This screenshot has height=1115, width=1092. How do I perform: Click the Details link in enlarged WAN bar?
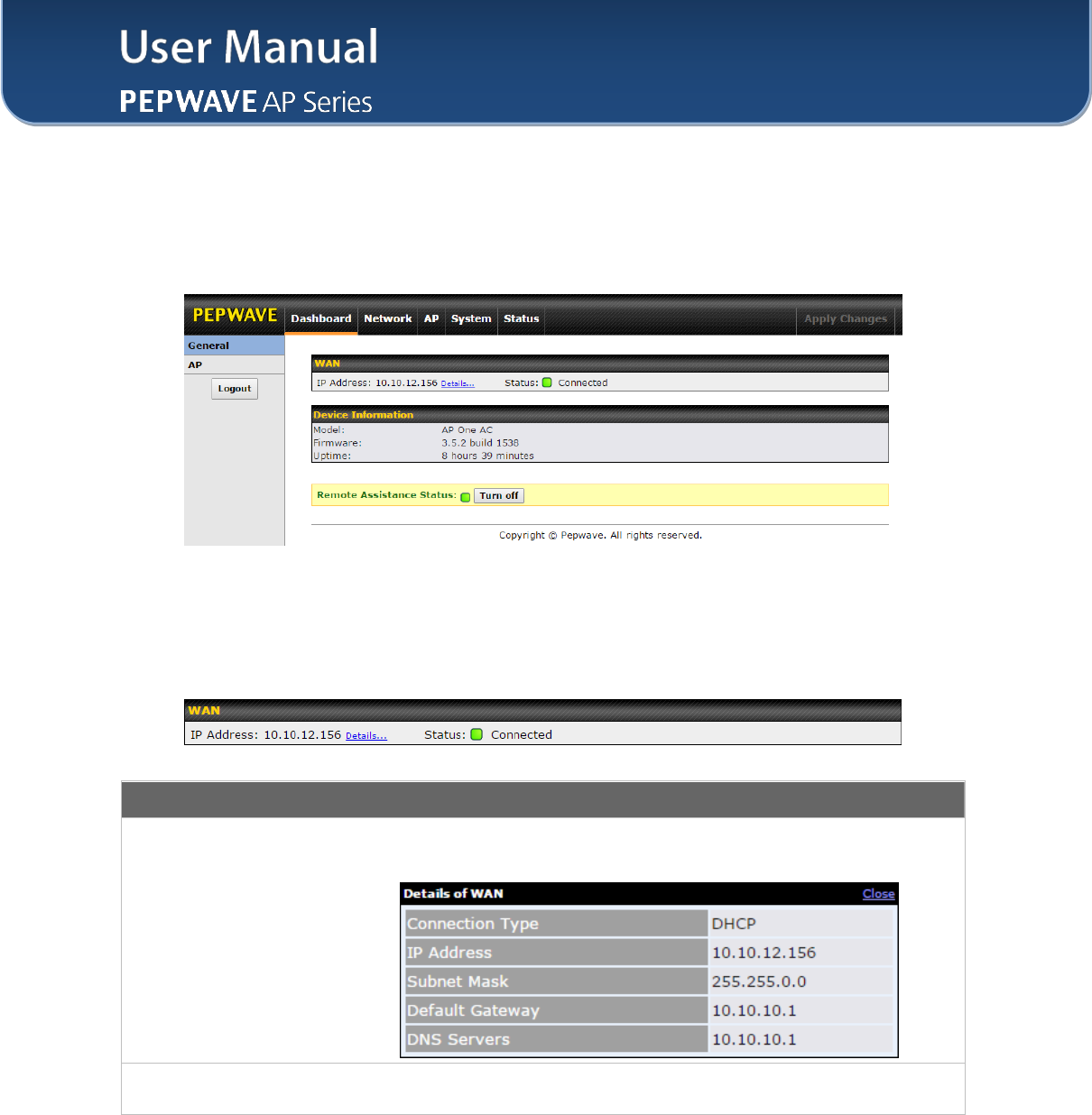tap(366, 736)
